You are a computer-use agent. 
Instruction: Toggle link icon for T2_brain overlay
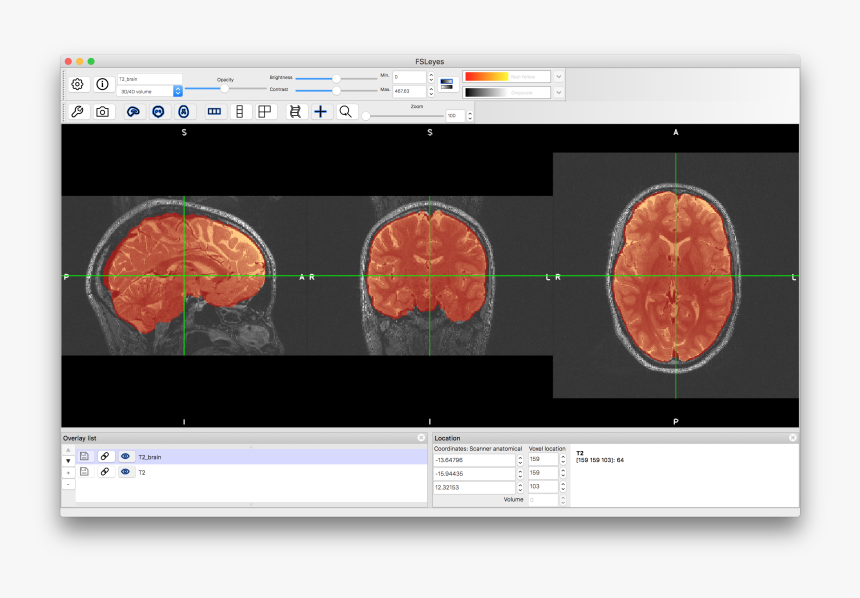coord(105,457)
